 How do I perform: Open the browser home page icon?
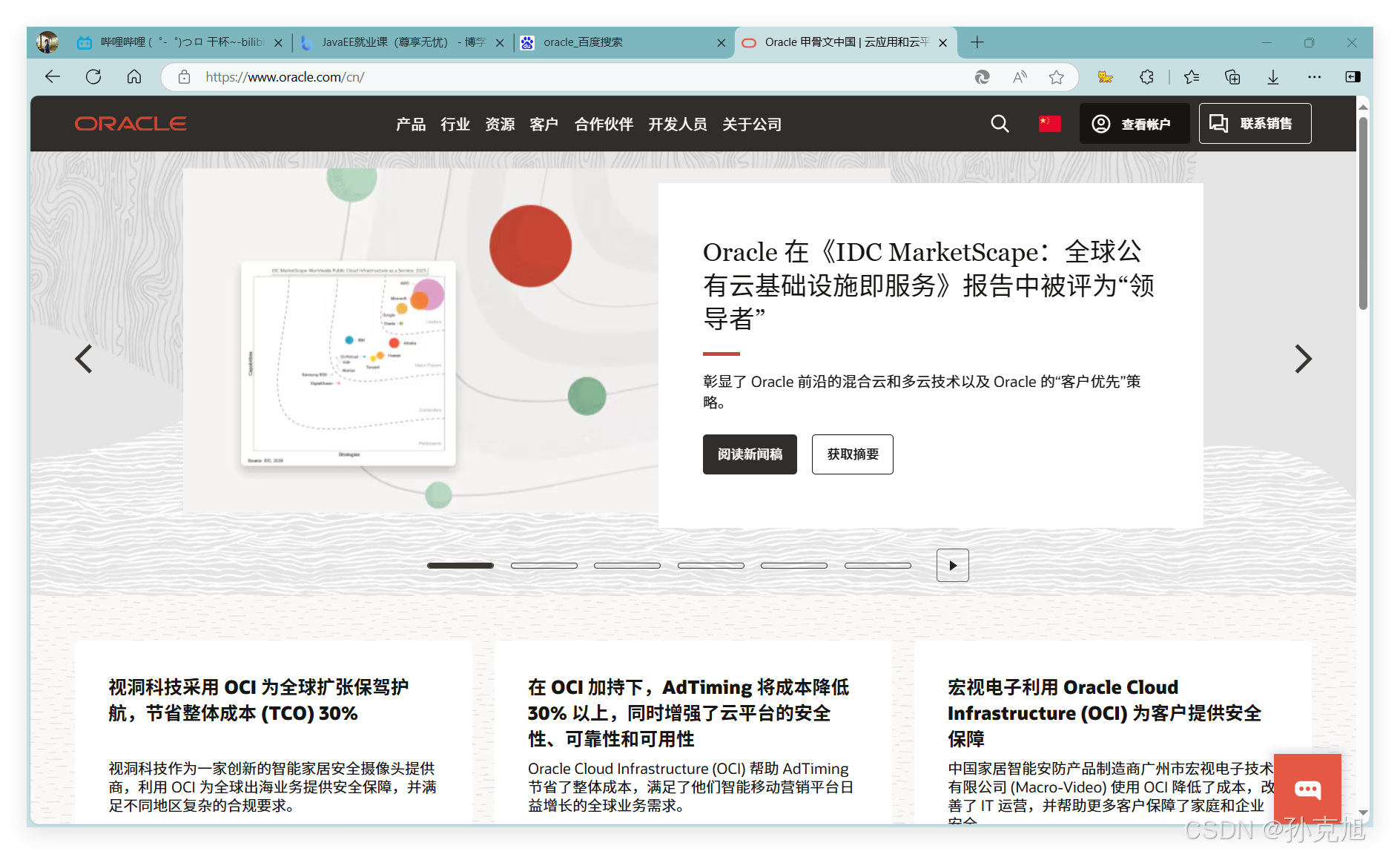tap(134, 77)
